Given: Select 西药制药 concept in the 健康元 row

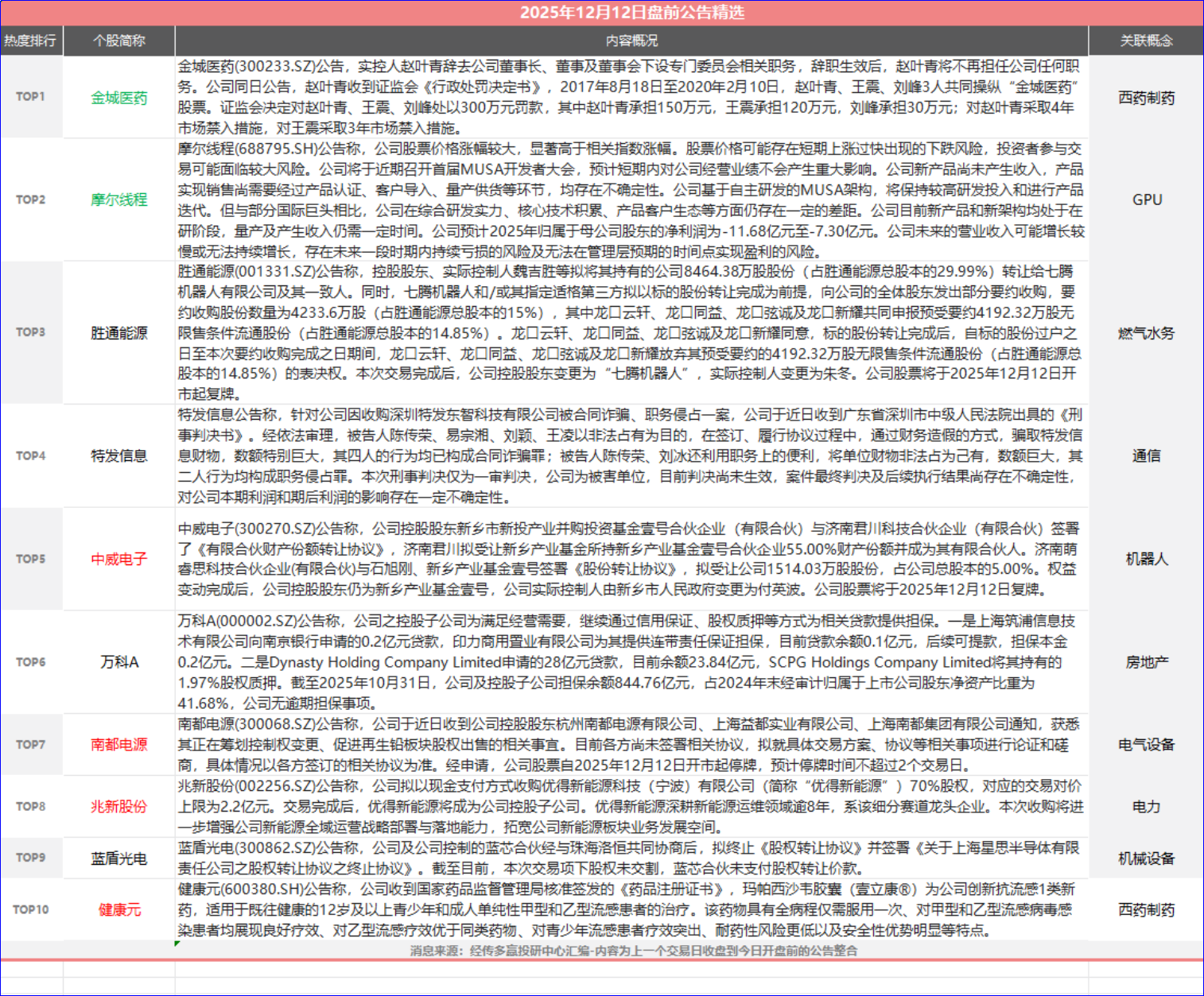Looking at the screenshot, I should click(1147, 910).
